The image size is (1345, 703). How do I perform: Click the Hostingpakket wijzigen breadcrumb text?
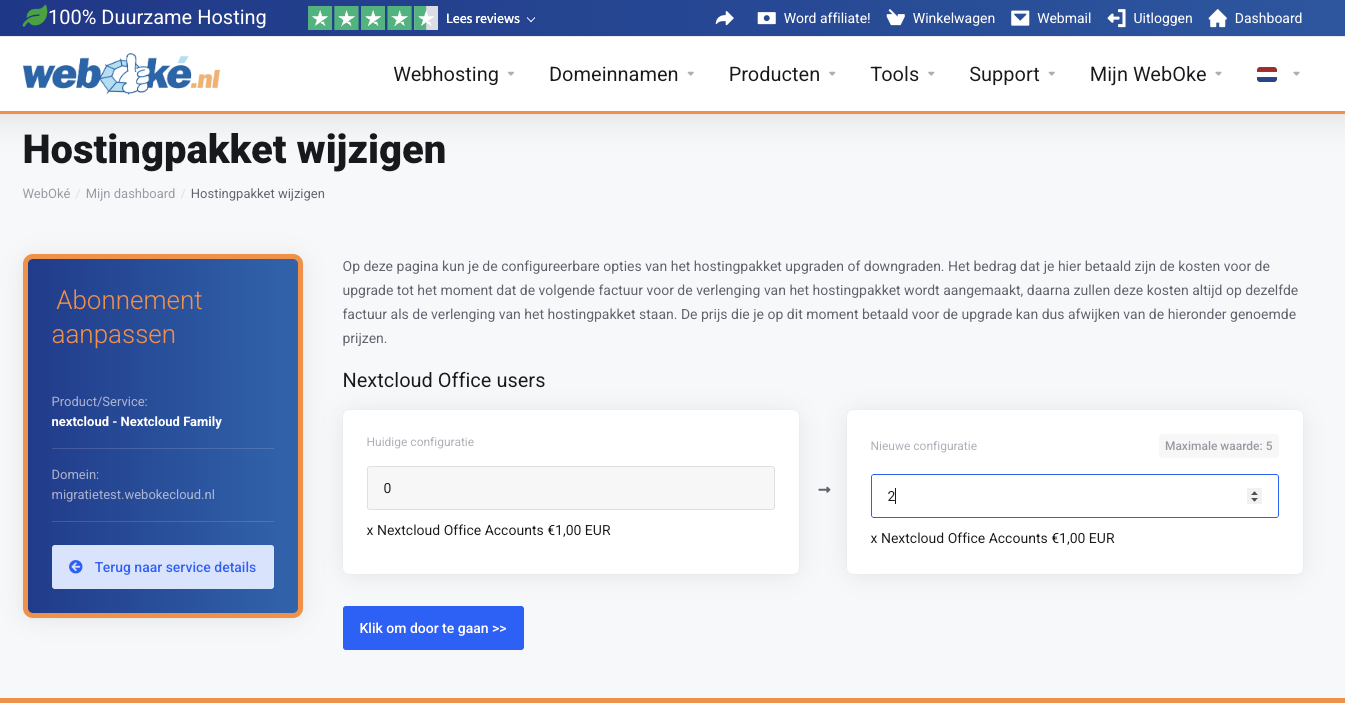coord(258,194)
